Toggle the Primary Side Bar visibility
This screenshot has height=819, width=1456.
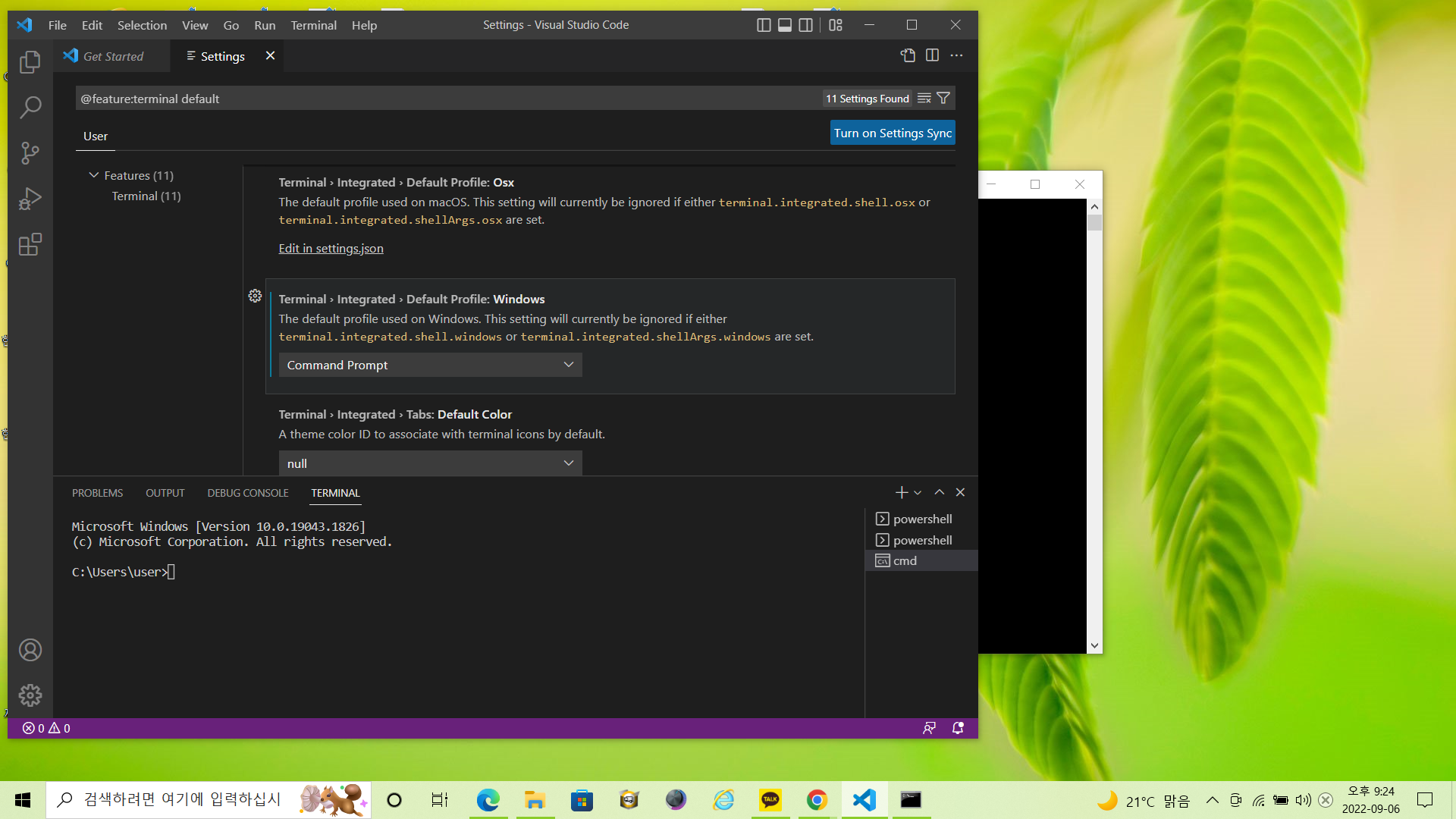point(764,25)
